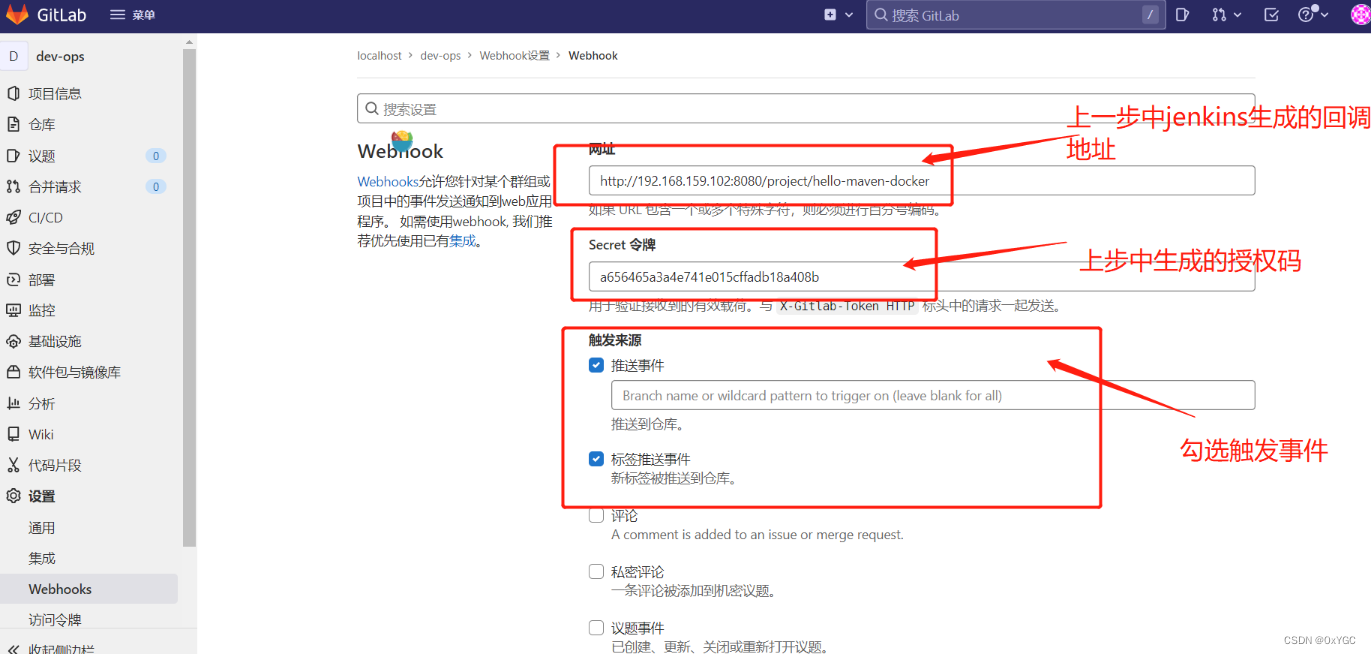
Task: Open the help question mark icon
Action: 1305,15
